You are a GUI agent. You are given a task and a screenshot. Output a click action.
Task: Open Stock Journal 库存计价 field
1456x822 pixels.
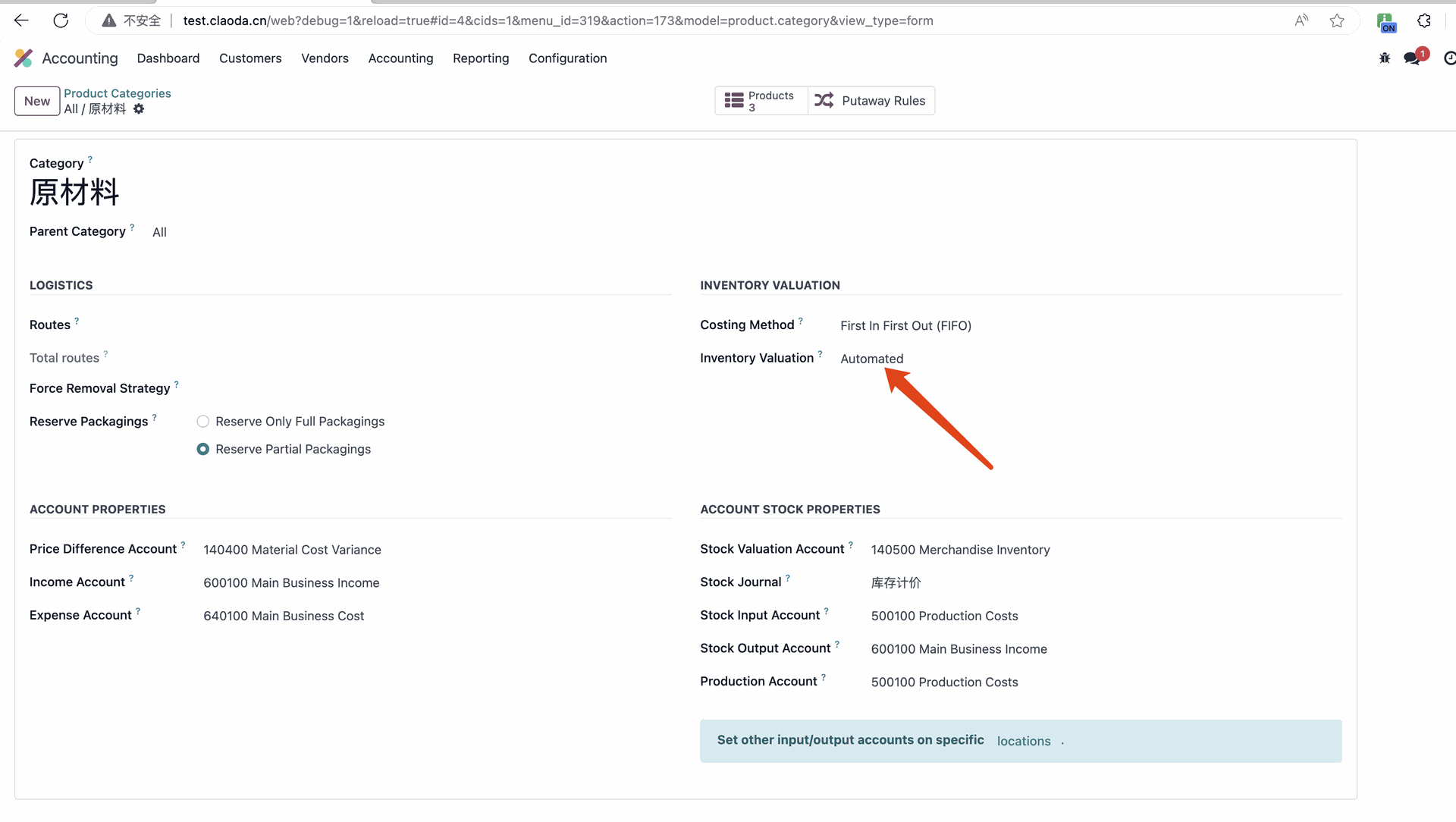(896, 583)
